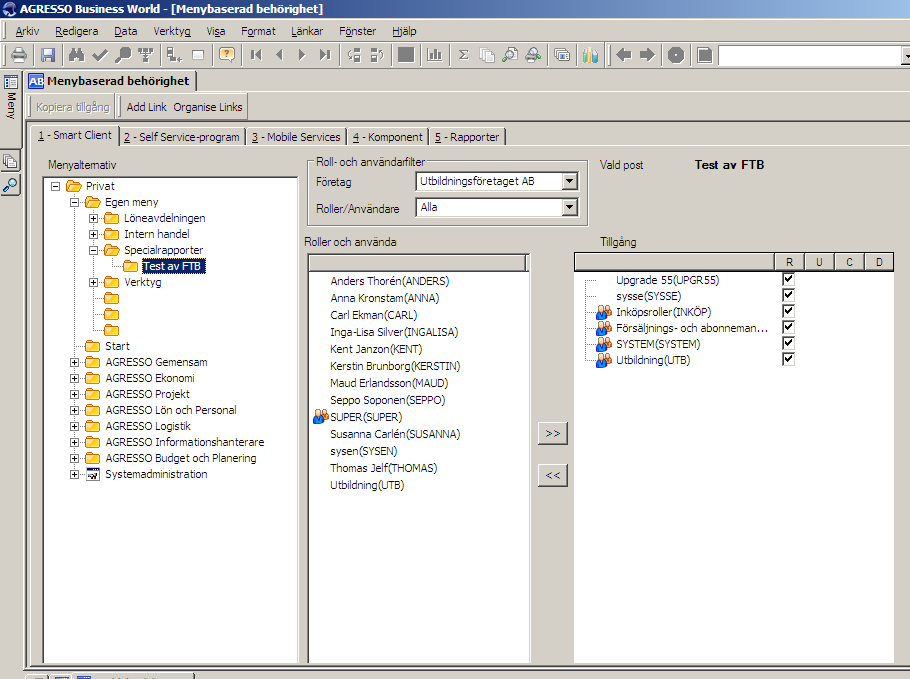Click the solid black square toolbar icon

406,55
